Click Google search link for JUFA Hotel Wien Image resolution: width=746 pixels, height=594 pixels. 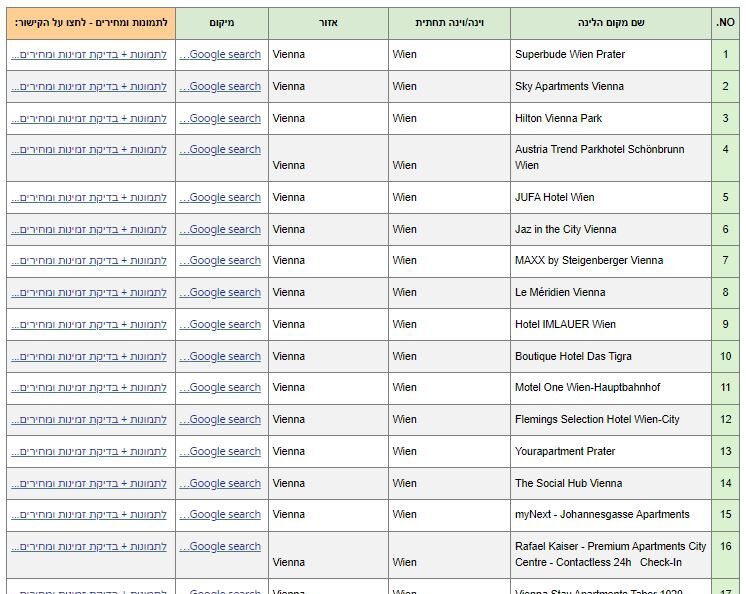pos(221,198)
